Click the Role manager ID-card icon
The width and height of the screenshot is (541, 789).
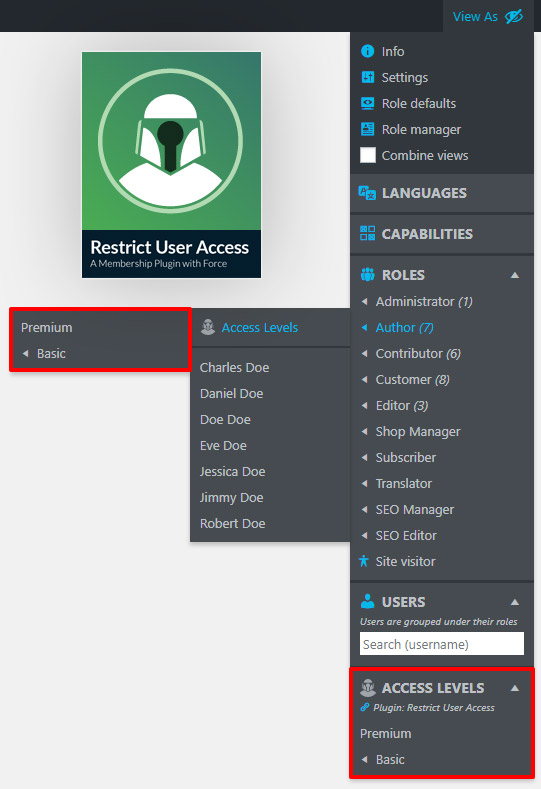(368, 129)
